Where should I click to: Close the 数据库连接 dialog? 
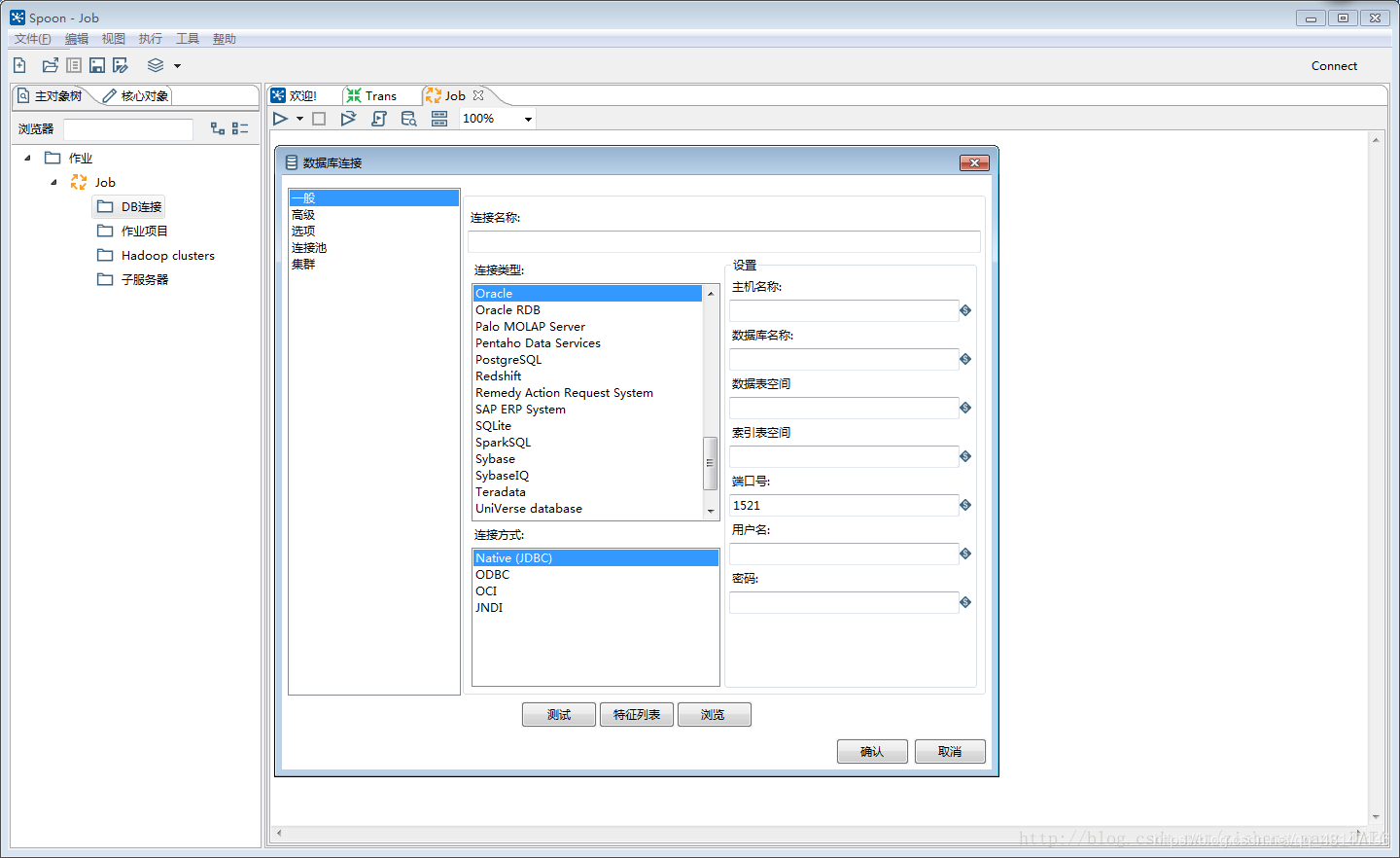[974, 162]
